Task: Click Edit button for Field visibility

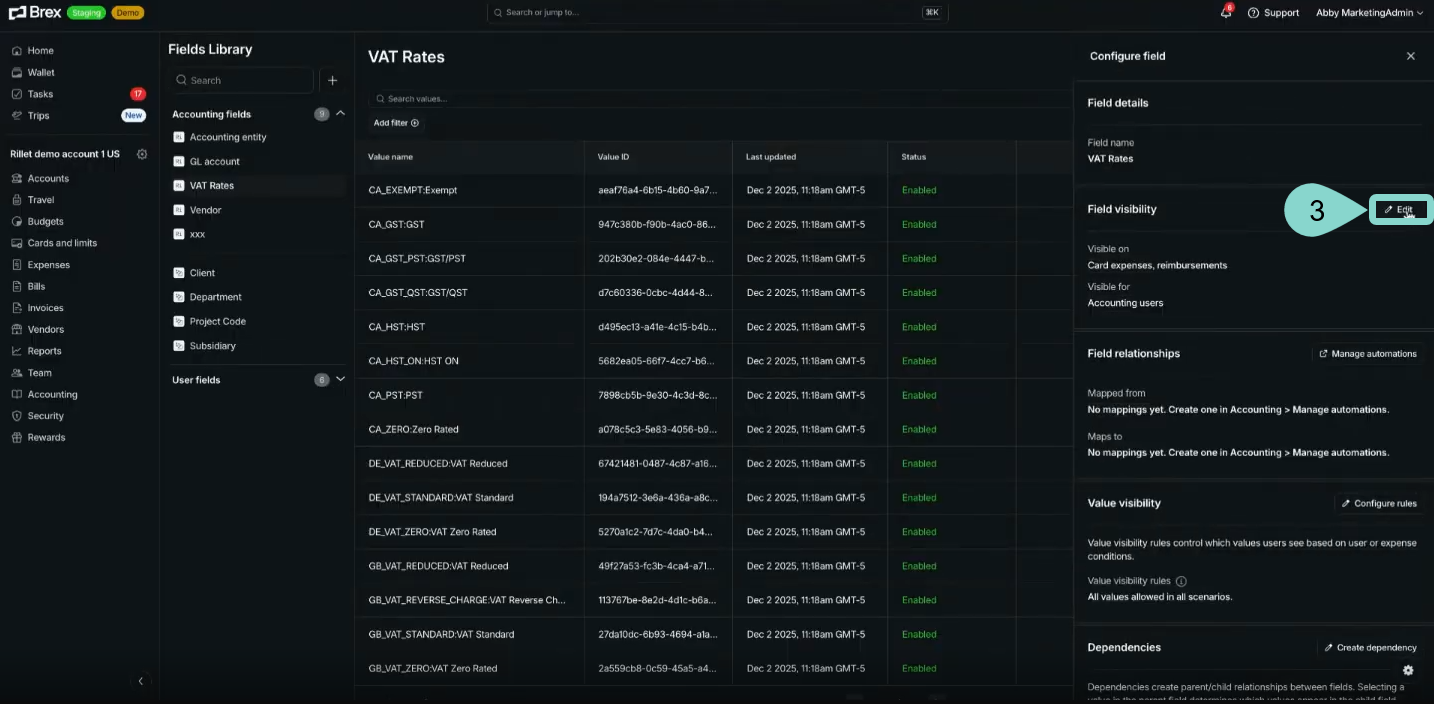Action: 1399,209
